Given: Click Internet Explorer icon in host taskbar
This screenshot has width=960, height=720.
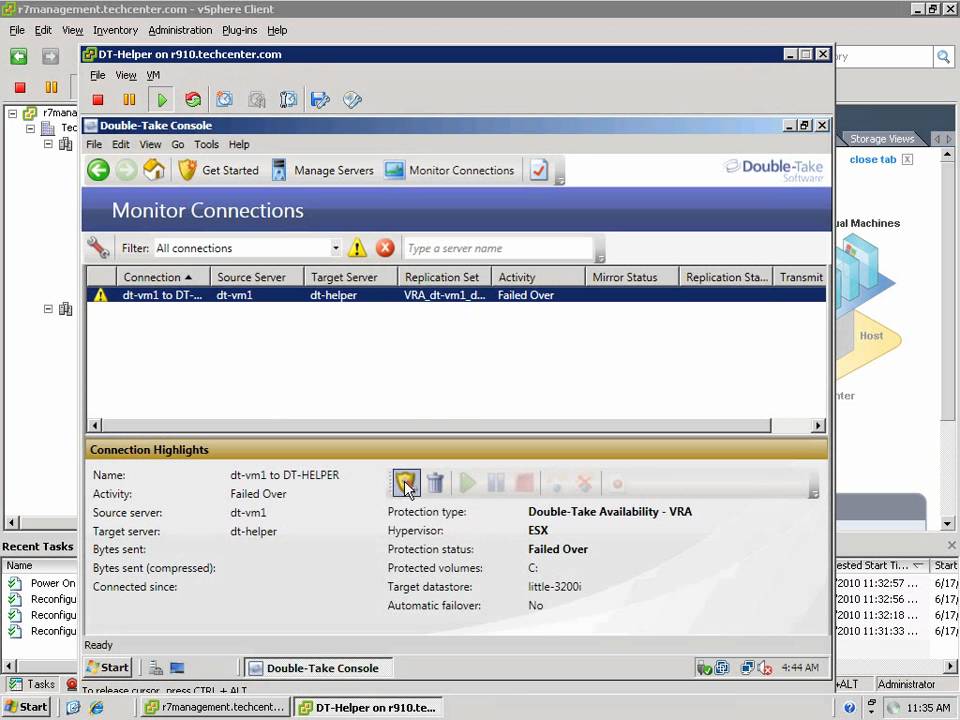Looking at the screenshot, I should [x=97, y=708].
